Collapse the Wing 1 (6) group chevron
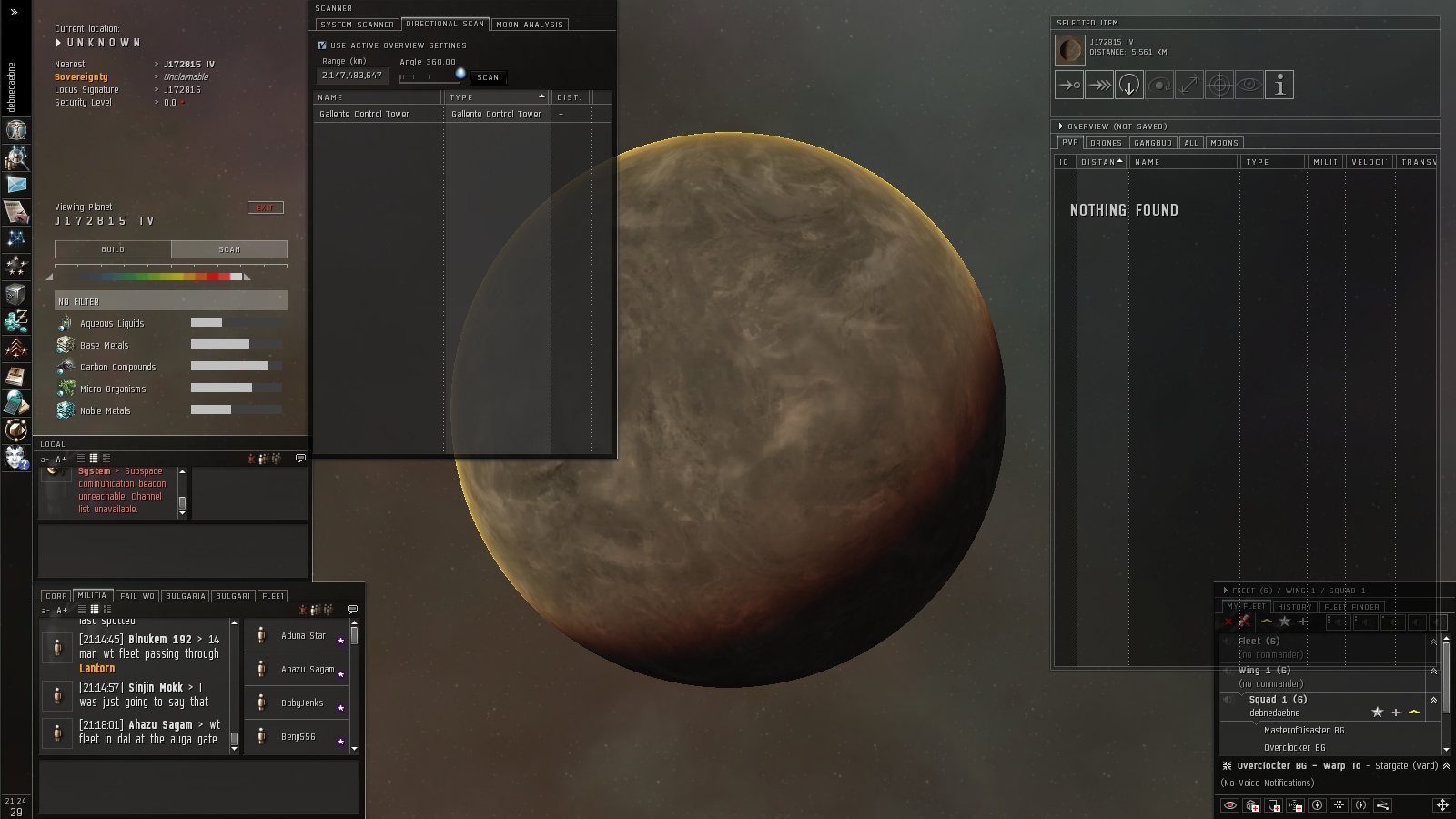Image resolution: width=1456 pixels, height=819 pixels. tap(1433, 671)
